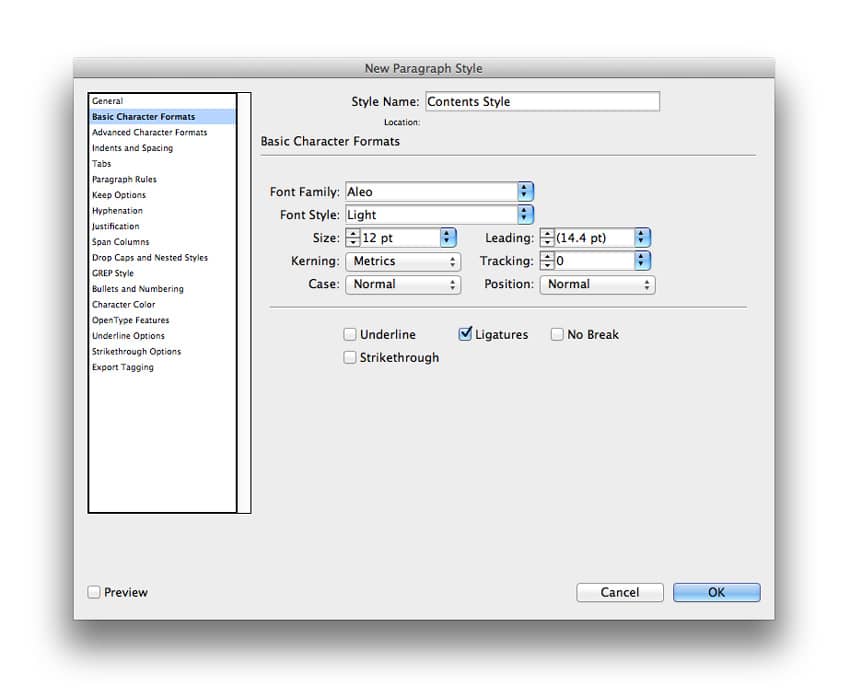850x697 pixels.
Task: Enable the Underline checkbox
Action: [x=350, y=335]
